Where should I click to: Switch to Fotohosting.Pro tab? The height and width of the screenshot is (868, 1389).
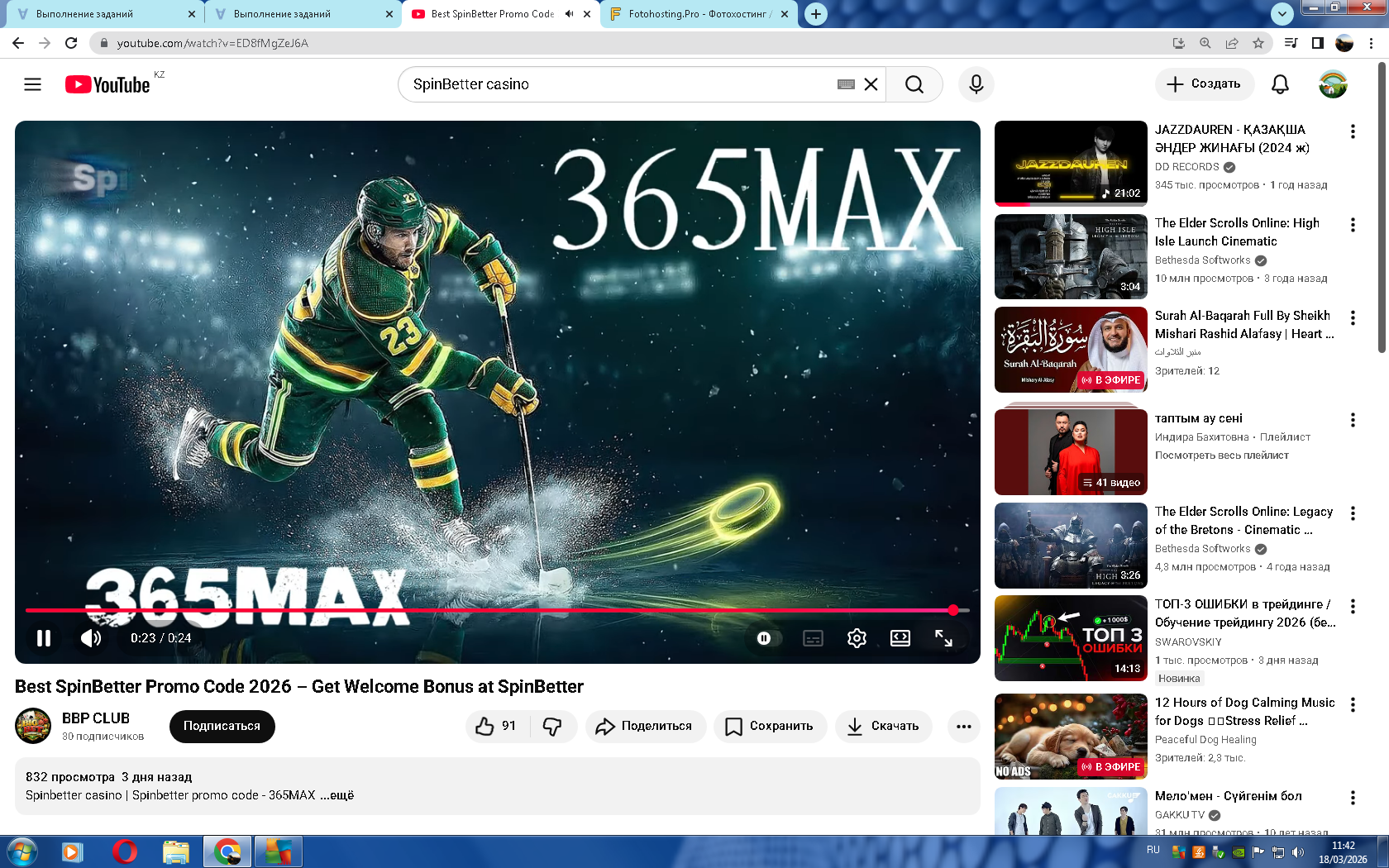click(x=699, y=14)
